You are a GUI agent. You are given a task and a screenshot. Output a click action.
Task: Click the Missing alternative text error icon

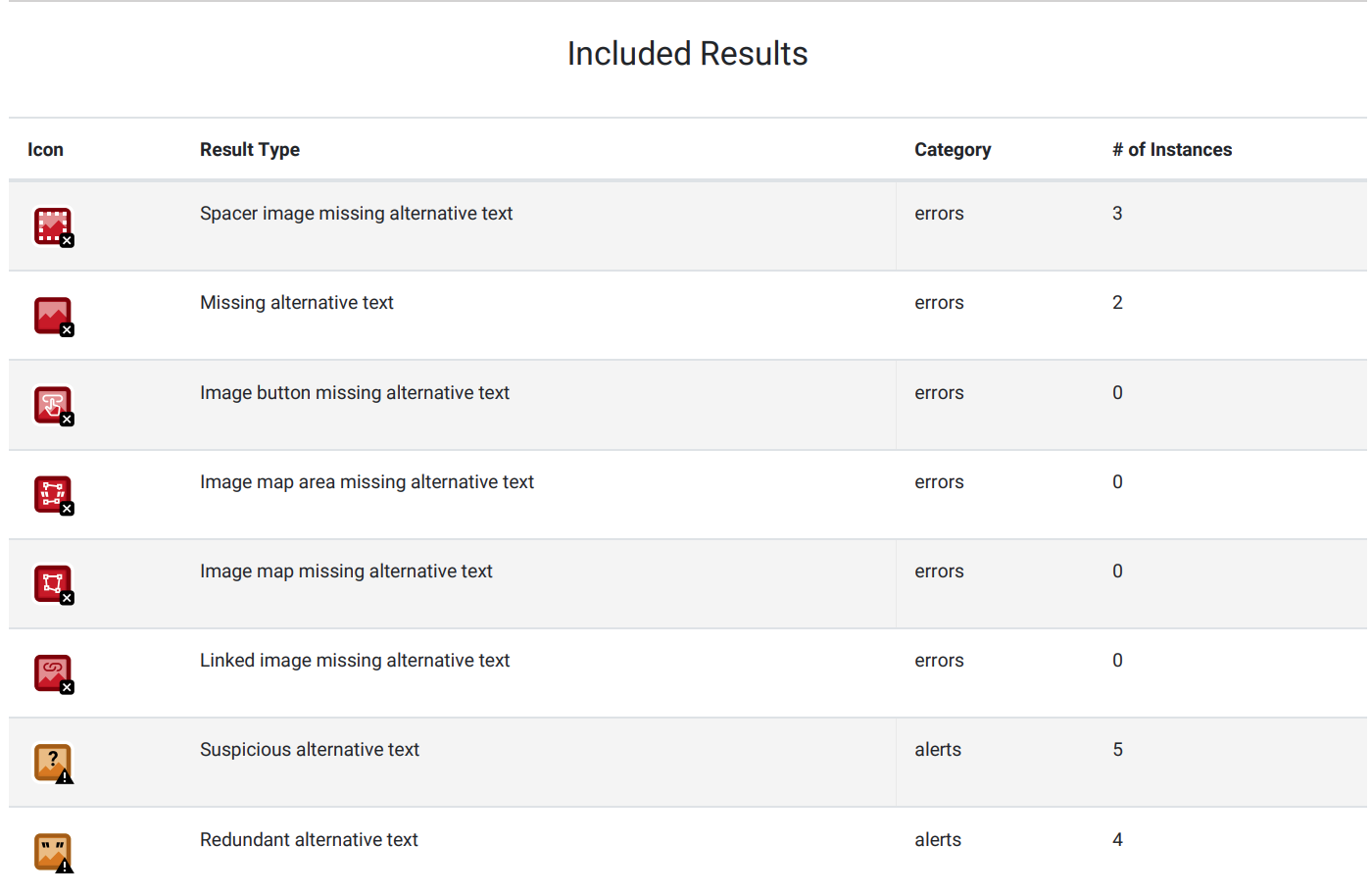coord(54,317)
